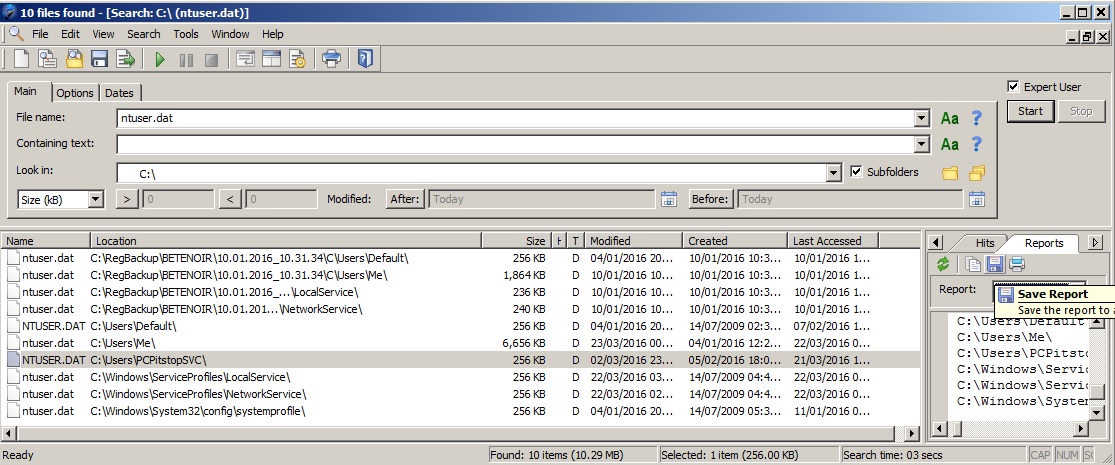Toggle the Subfolders checkbox
This screenshot has width=1115, height=465.
(x=856, y=172)
